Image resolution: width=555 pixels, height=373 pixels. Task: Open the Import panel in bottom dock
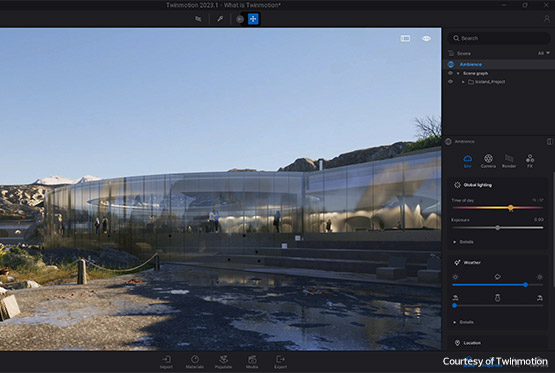click(166, 362)
